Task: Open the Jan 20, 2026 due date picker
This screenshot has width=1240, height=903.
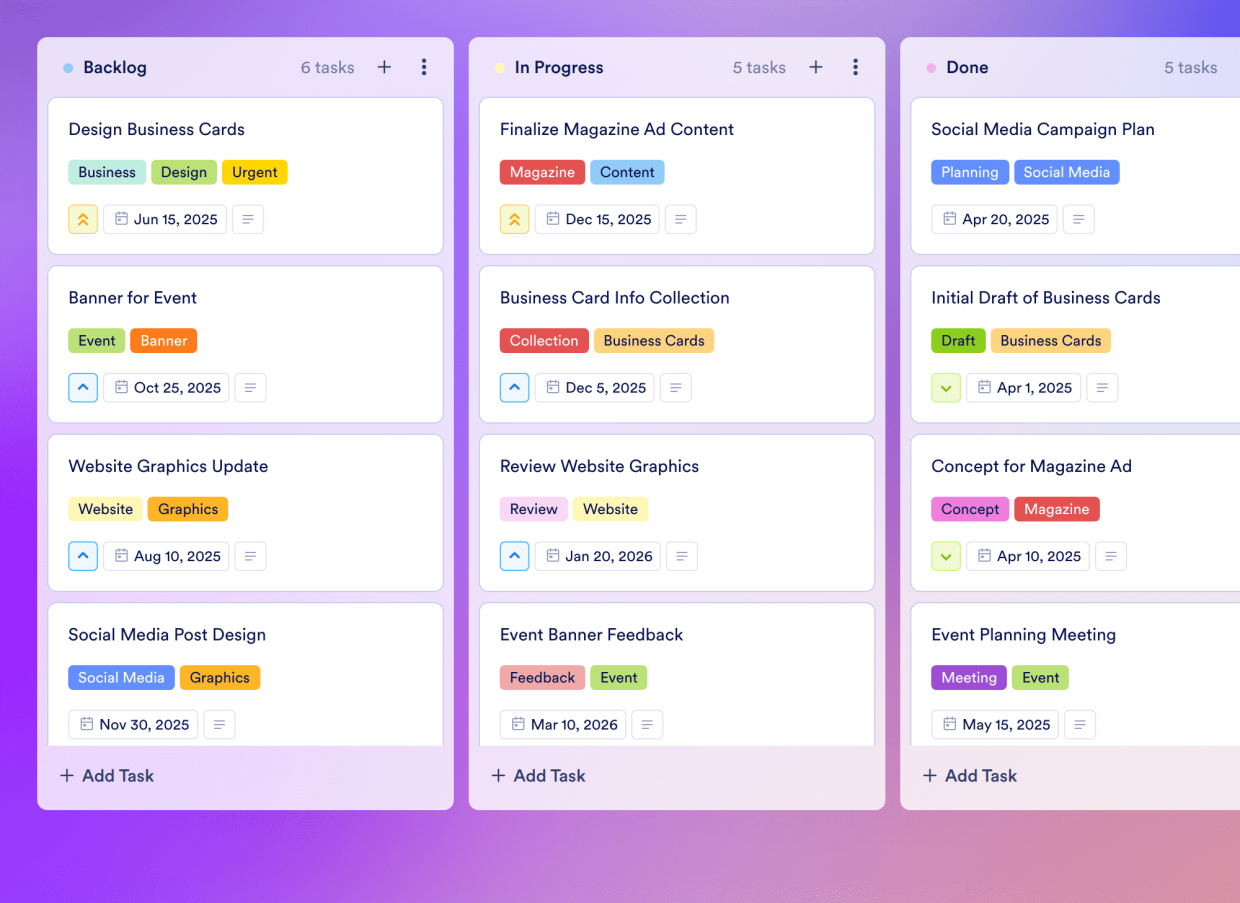Action: click(598, 556)
